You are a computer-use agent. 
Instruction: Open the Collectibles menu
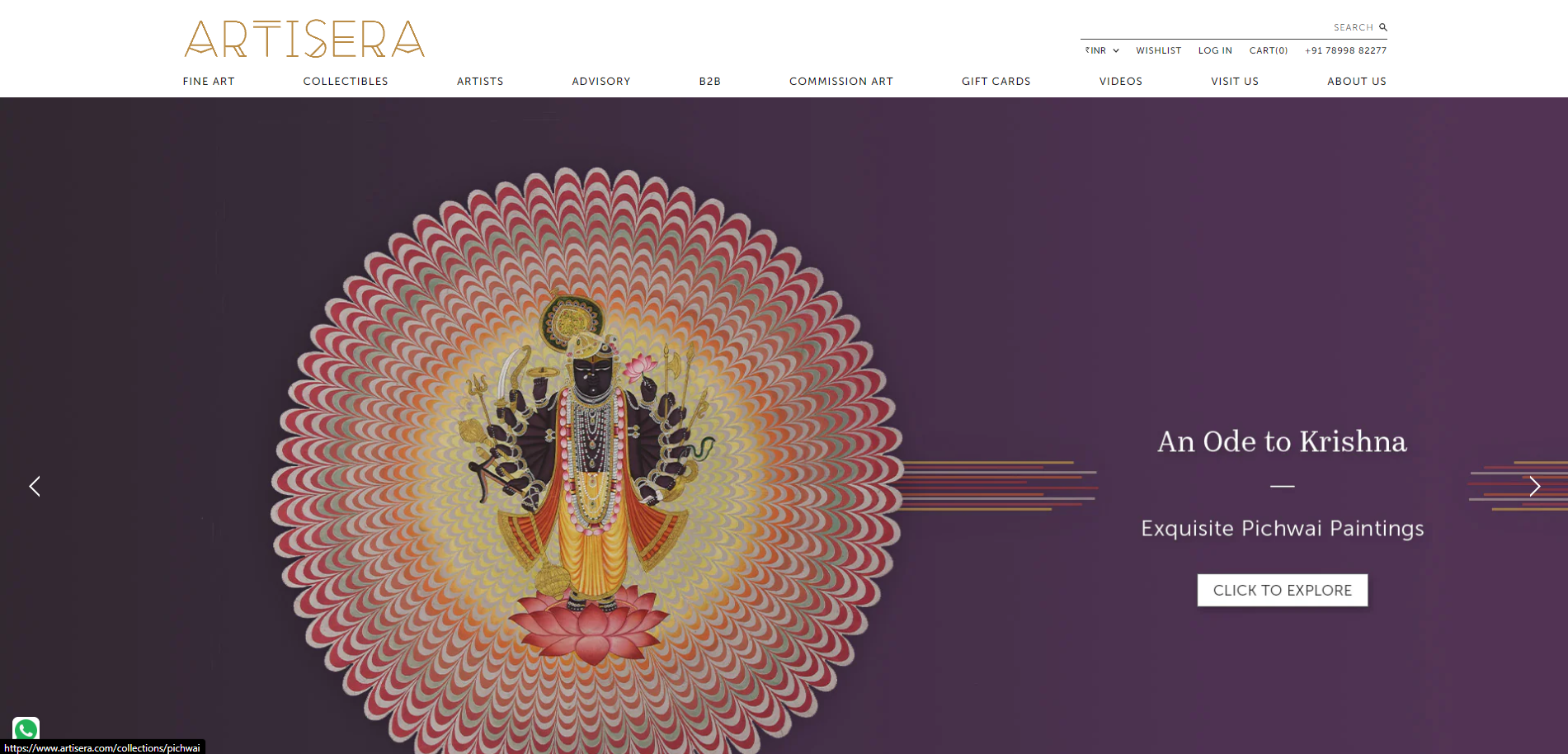tap(346, 81)
